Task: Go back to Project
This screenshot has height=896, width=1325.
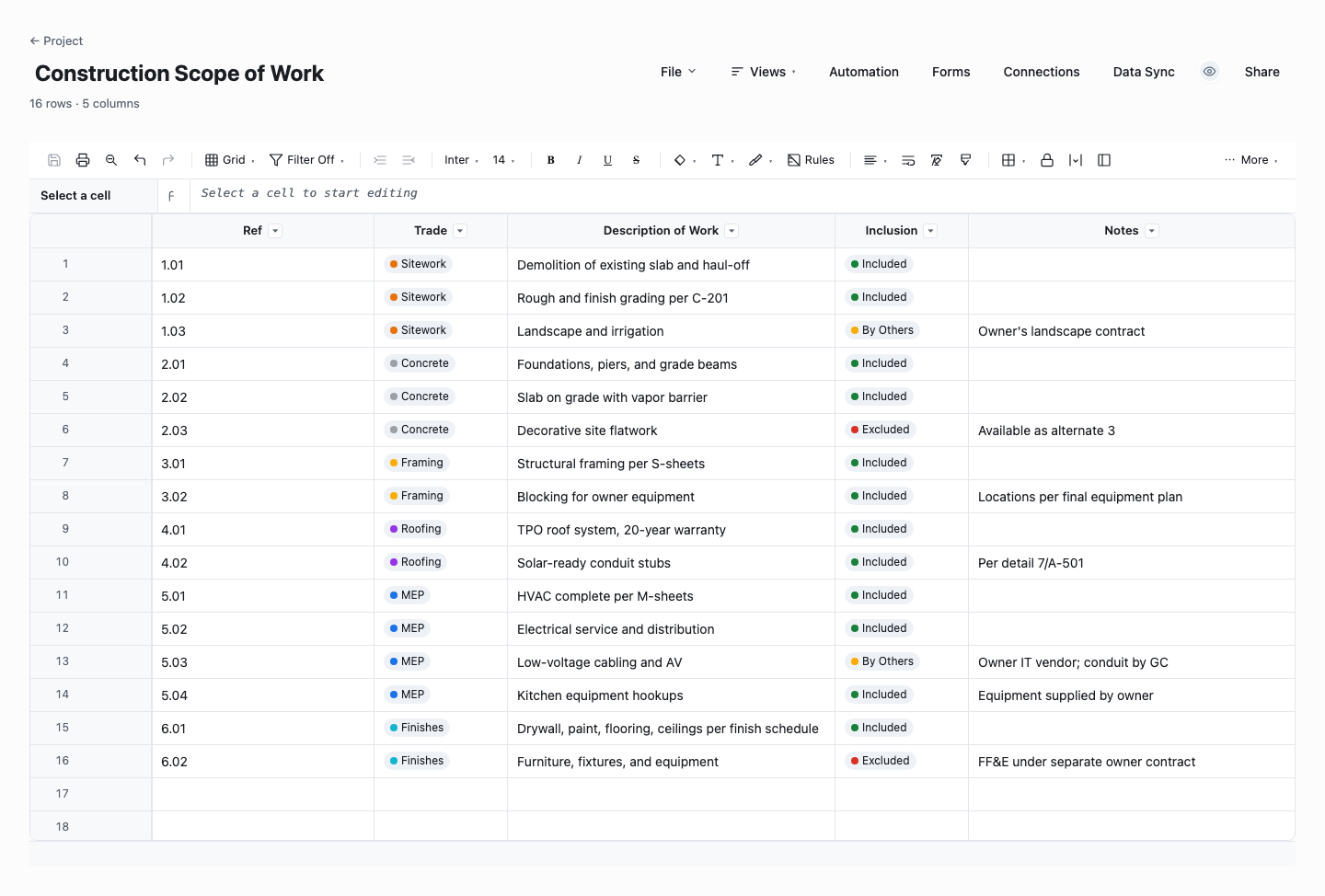Action: click(x=56, y=40)
